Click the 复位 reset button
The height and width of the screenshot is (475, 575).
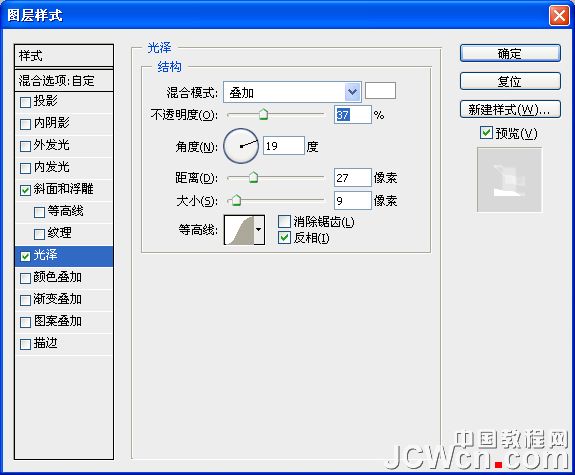(510, 81)
